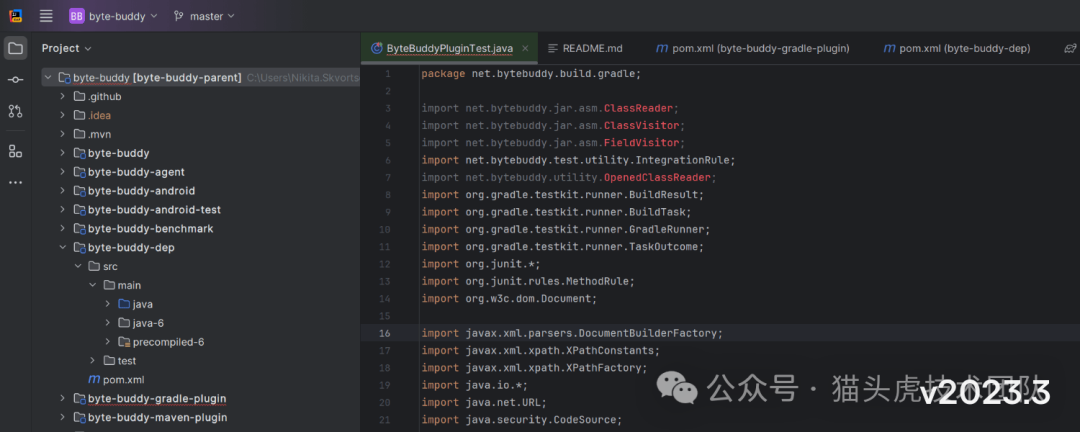Image resolution: width=1080 pixels, height=432 pixels.
Task: Click the README.md tab file icon
Action: pos(552,48)
